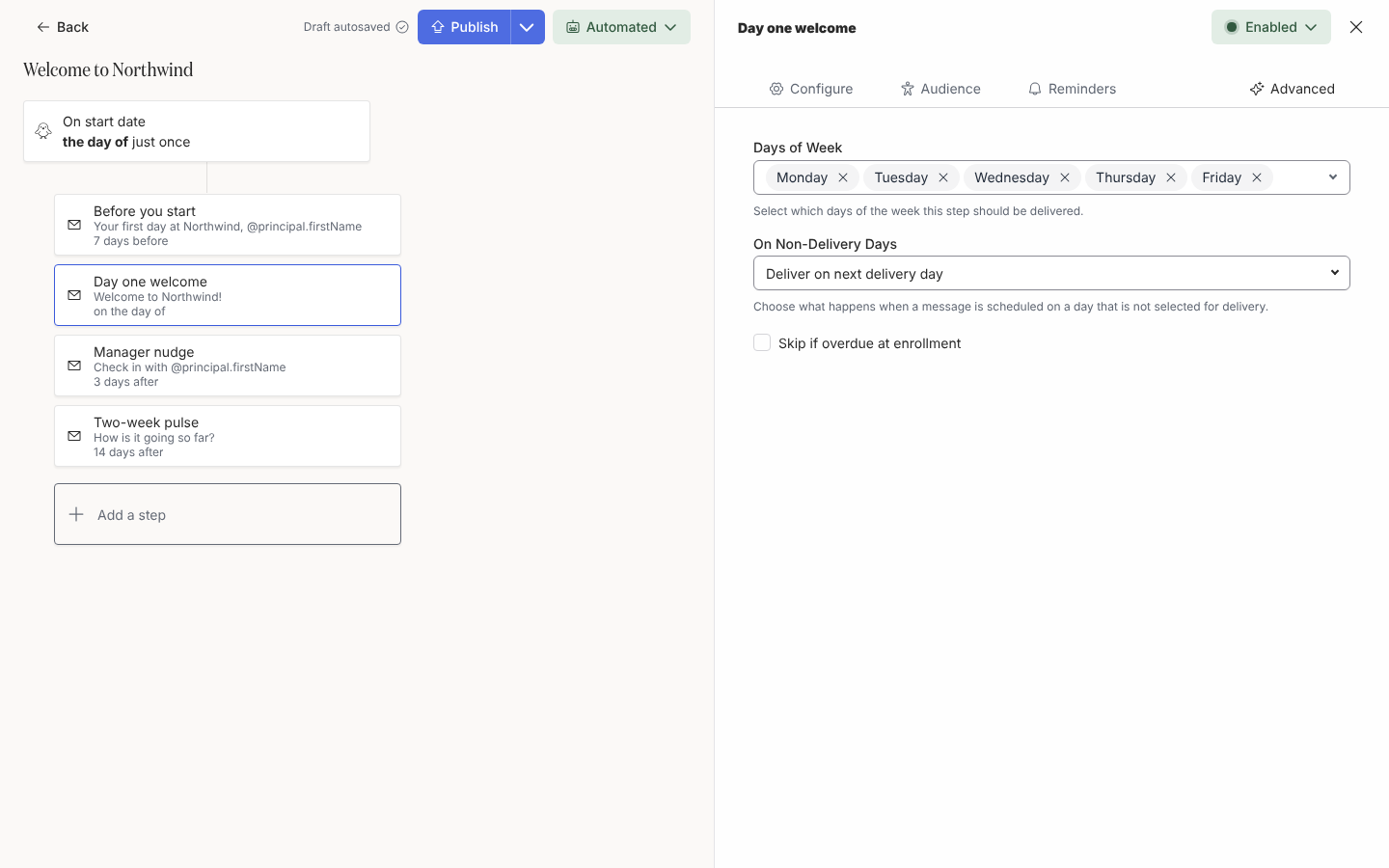Remove Friday from Days of Week
Screen dimensions: 1389x868
tap(1257, 177)
